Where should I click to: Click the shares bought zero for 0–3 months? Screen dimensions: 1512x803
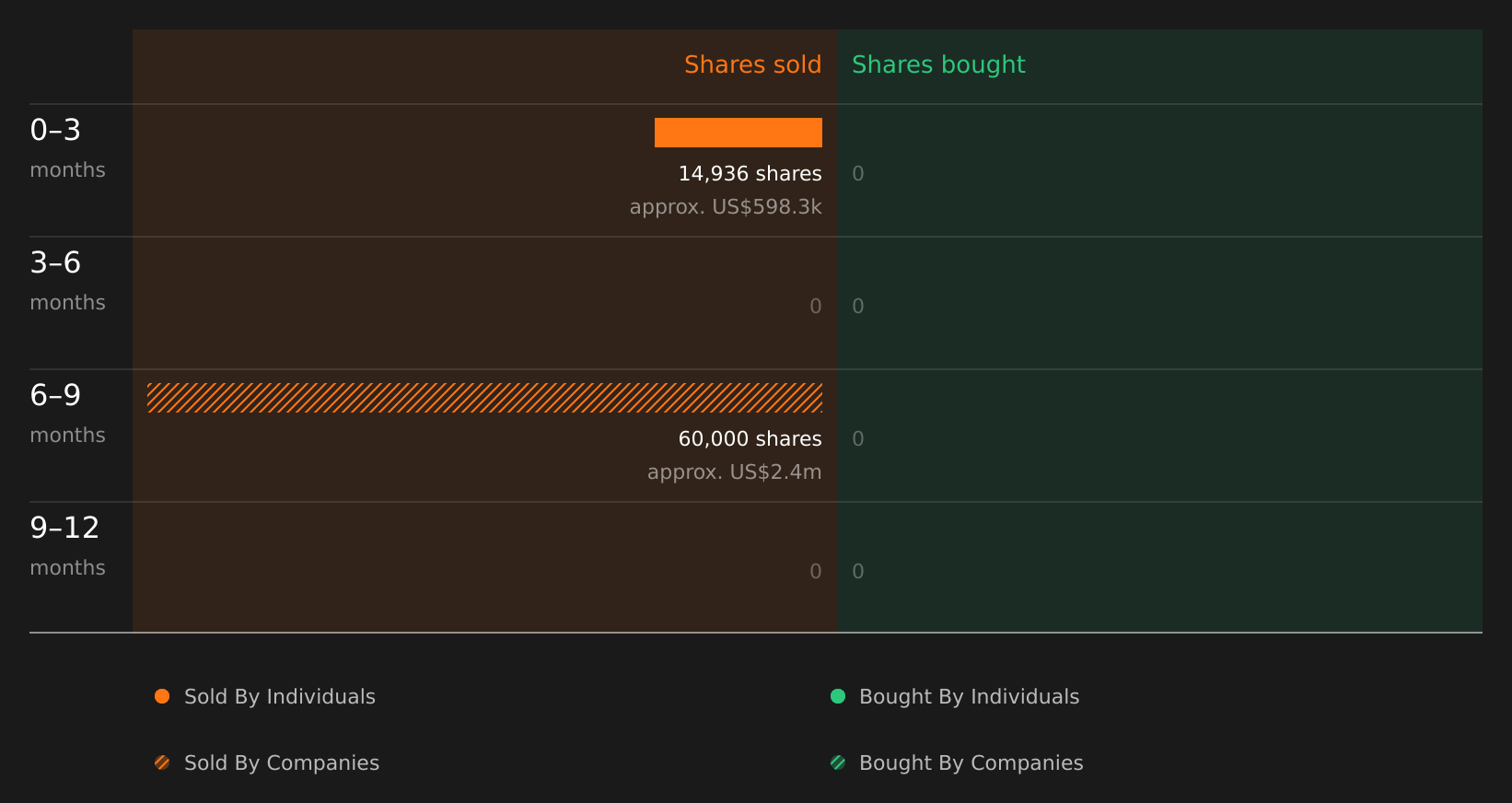[x=858, y=173]
